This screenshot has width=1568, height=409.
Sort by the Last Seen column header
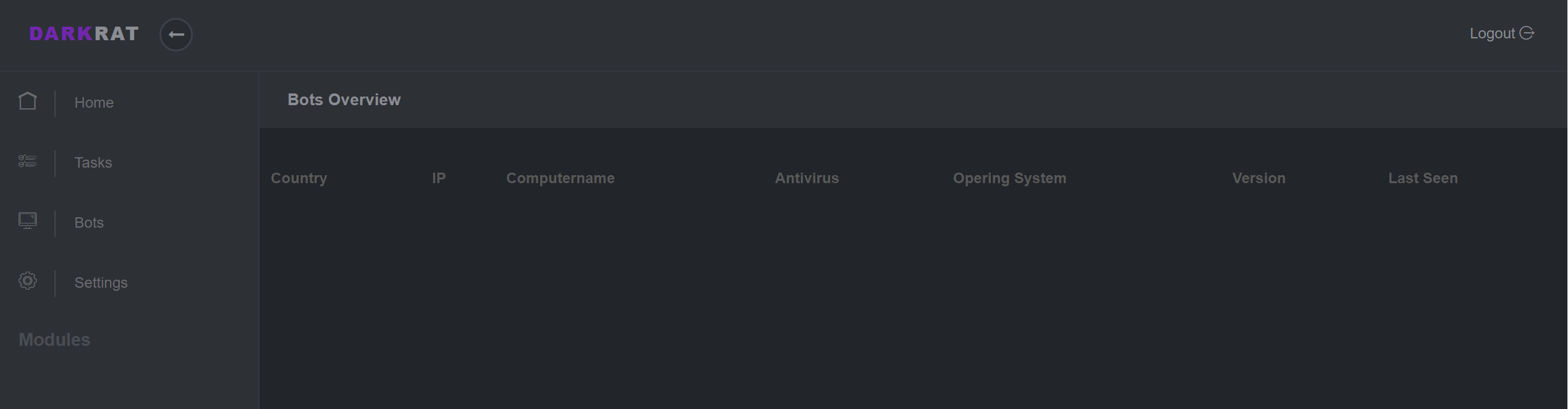[1423, 178]
